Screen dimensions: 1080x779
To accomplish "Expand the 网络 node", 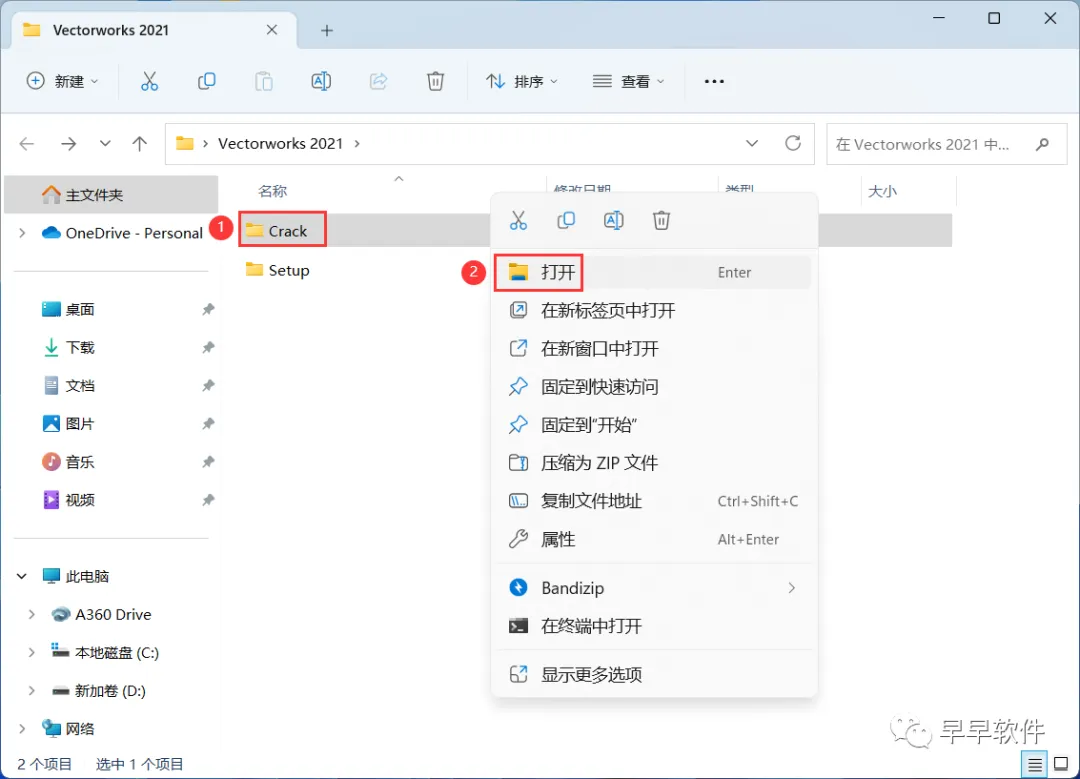I will [22, 729].
